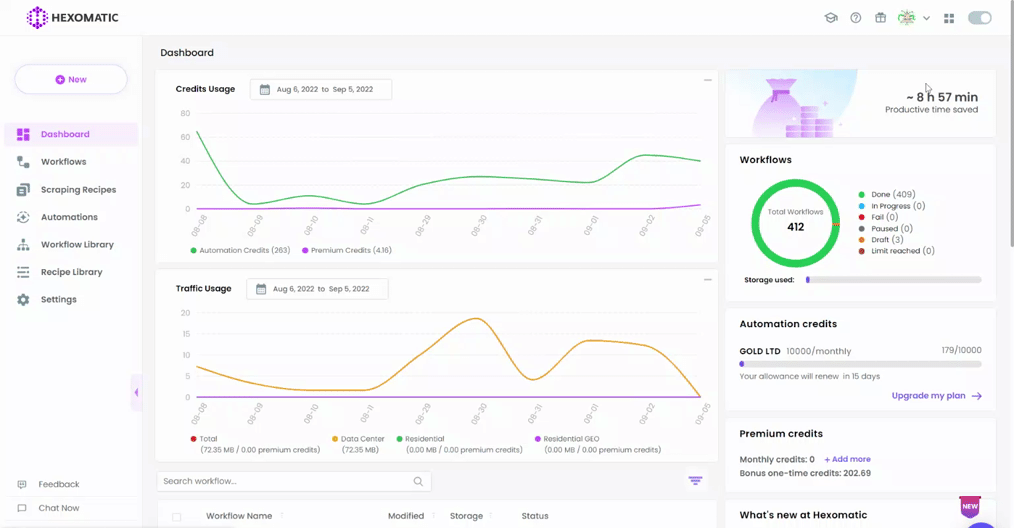Collapse the Traffic Usage panel
Image resolution: width=1014 pixels, height=528 pixels.
click(x=707, y=280)
